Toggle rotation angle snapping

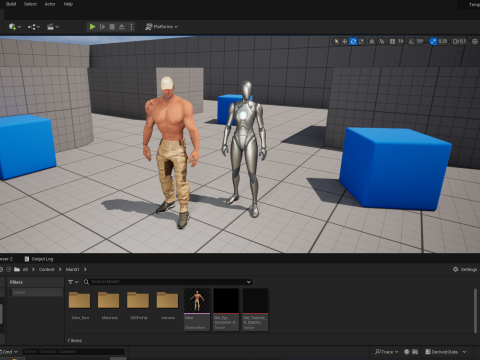click(411, 41)
